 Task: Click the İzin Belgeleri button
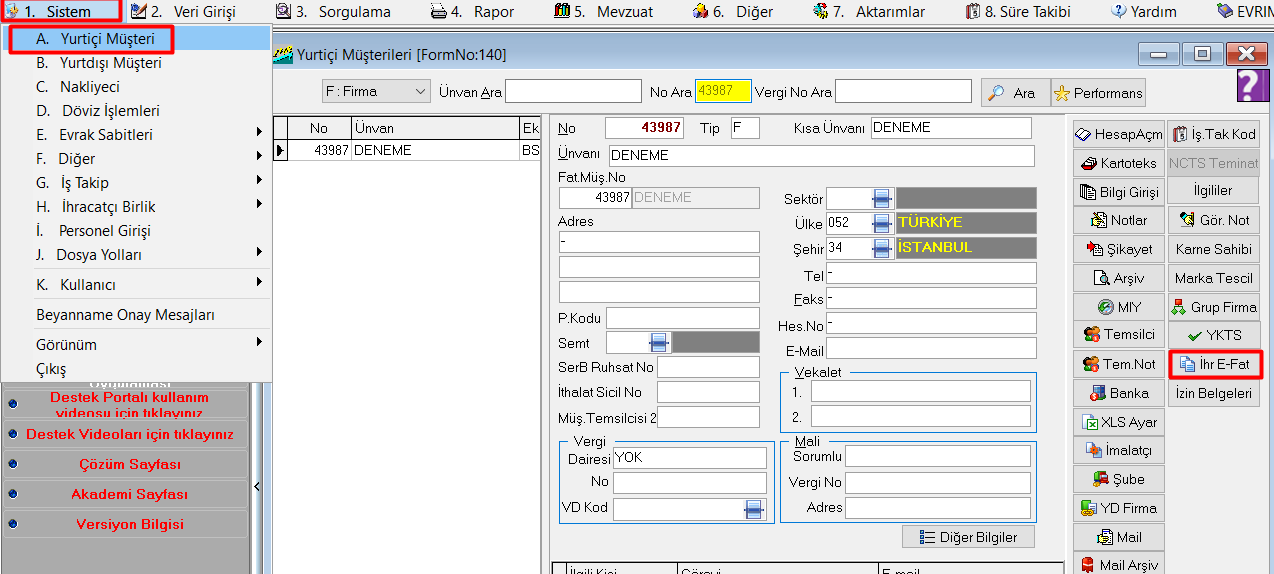coord(1214,393)
